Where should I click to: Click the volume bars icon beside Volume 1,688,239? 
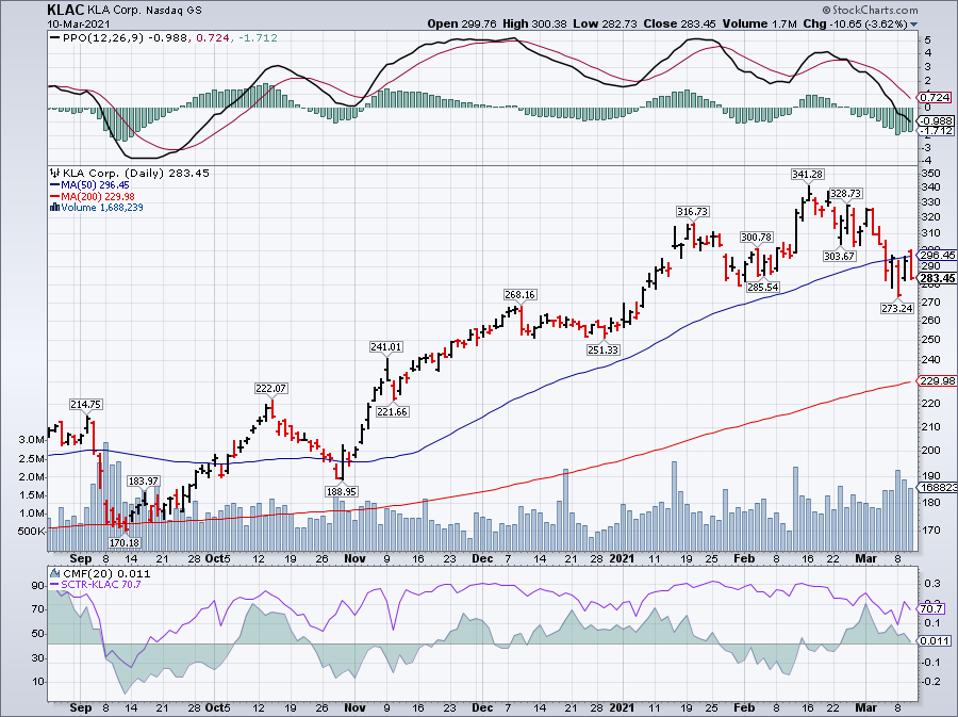tap(55, 208)
